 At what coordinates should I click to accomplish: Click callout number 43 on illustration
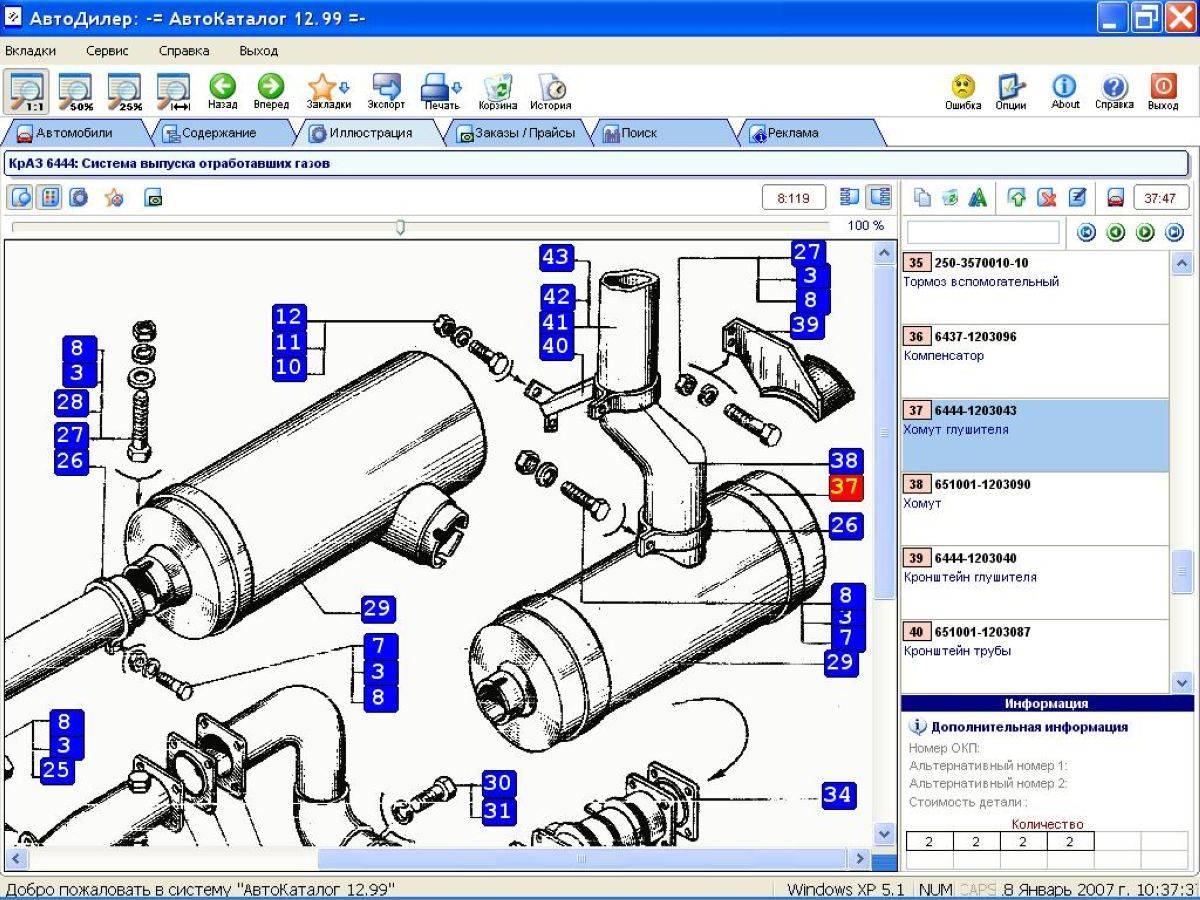coord(555,257)
